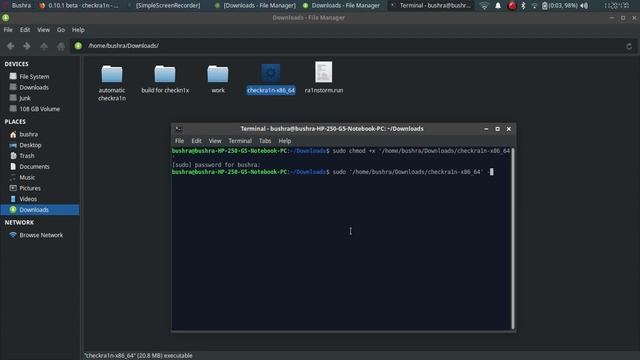This screenshot has width=640, height=360.
Task: Click the terminal vertical scrollbar
Action: click(x=513, y=238)
